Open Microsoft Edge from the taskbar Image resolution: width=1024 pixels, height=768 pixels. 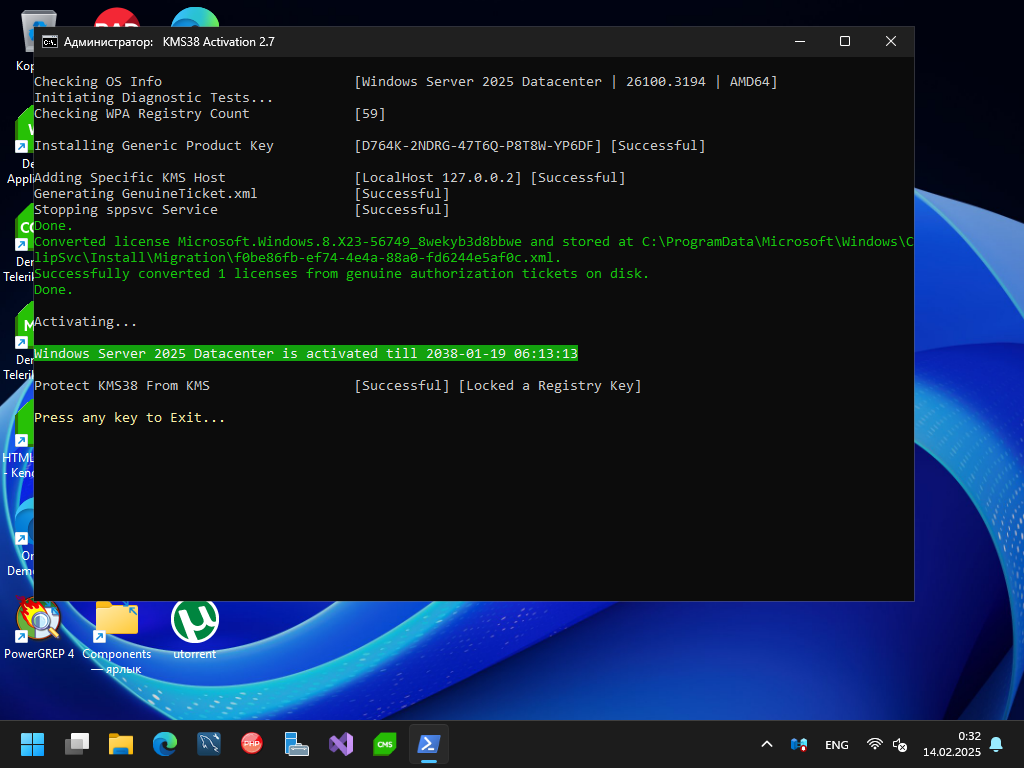(x=165, y=744)
